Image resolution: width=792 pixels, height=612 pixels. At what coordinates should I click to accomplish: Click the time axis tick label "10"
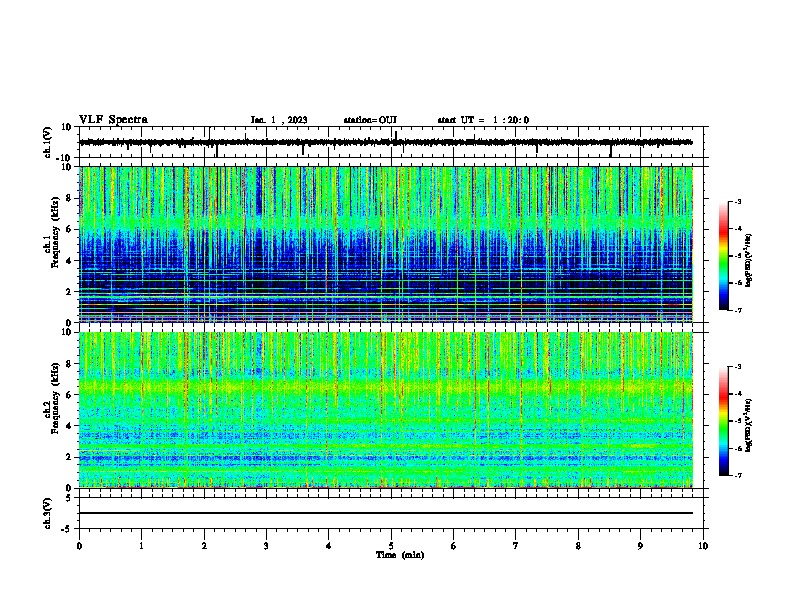(703, 546)
